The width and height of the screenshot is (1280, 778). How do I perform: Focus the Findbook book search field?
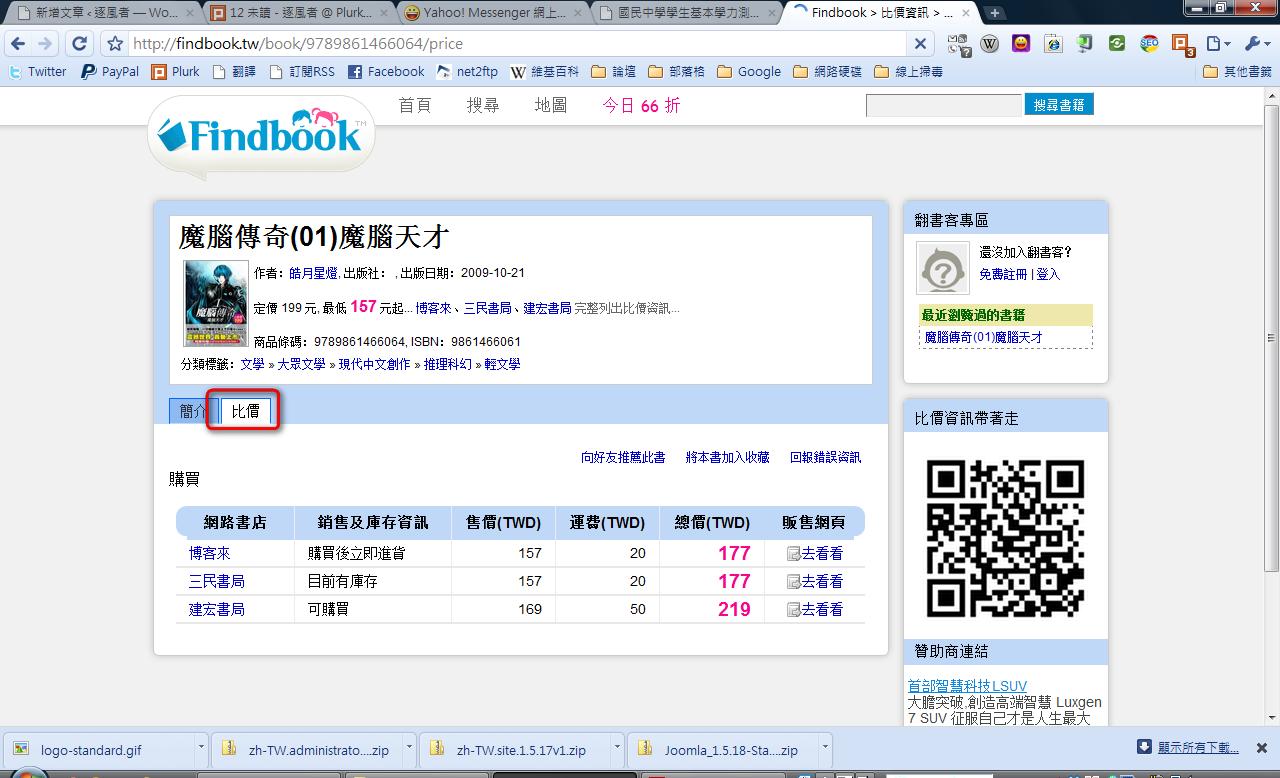pyautogui.click(x=943, y=105)
